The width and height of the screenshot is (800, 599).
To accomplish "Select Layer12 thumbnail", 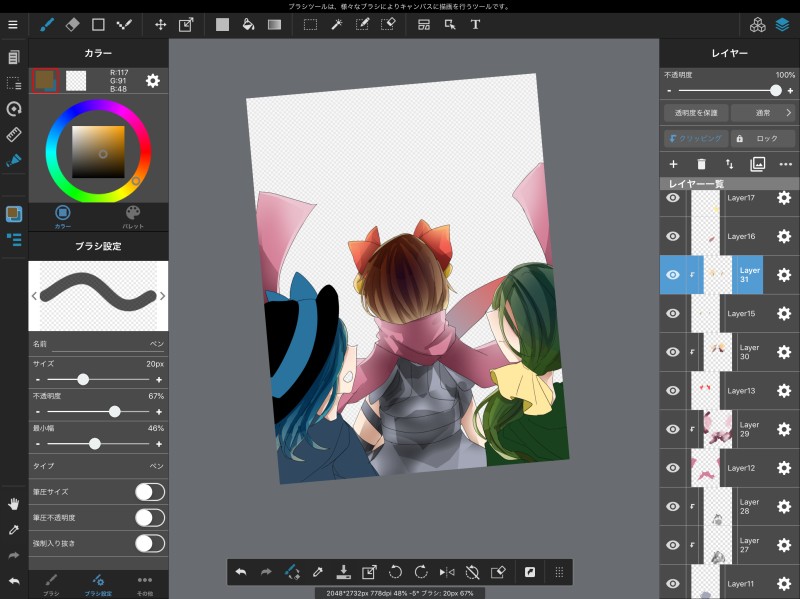I will [705, 468].
